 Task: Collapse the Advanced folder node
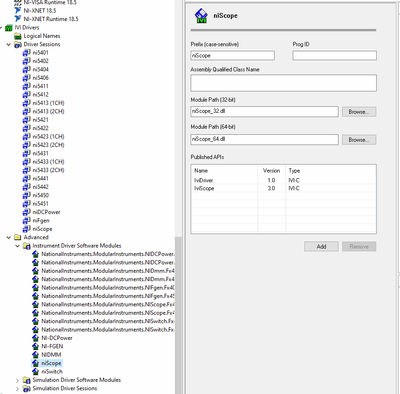pyautogui.click(x=9, y=237)
